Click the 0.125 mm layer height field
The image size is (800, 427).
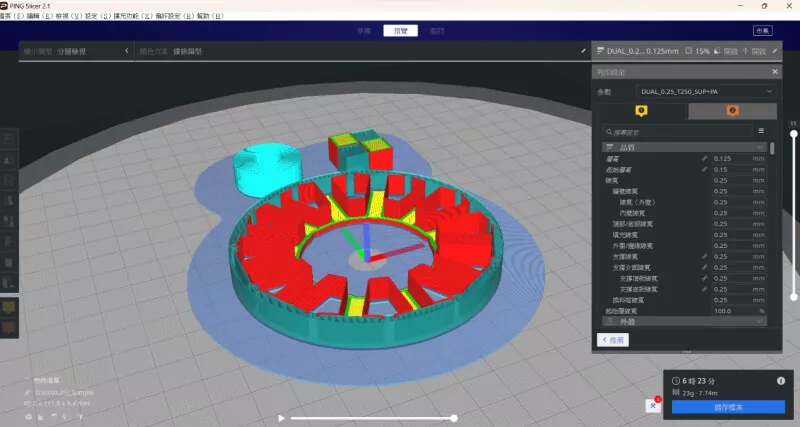click(739, 159)
